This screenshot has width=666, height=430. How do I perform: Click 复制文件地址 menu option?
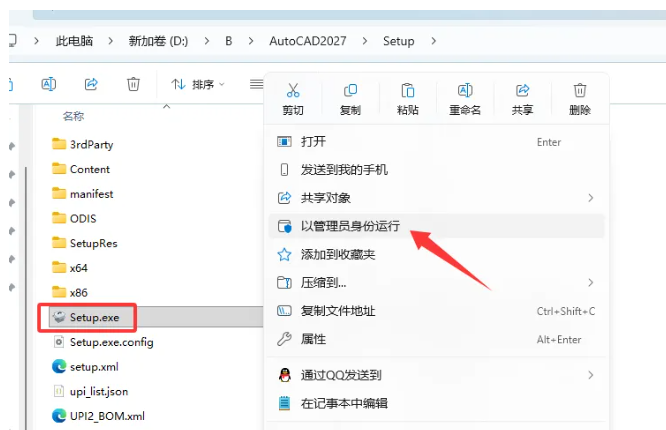point(338,311)
